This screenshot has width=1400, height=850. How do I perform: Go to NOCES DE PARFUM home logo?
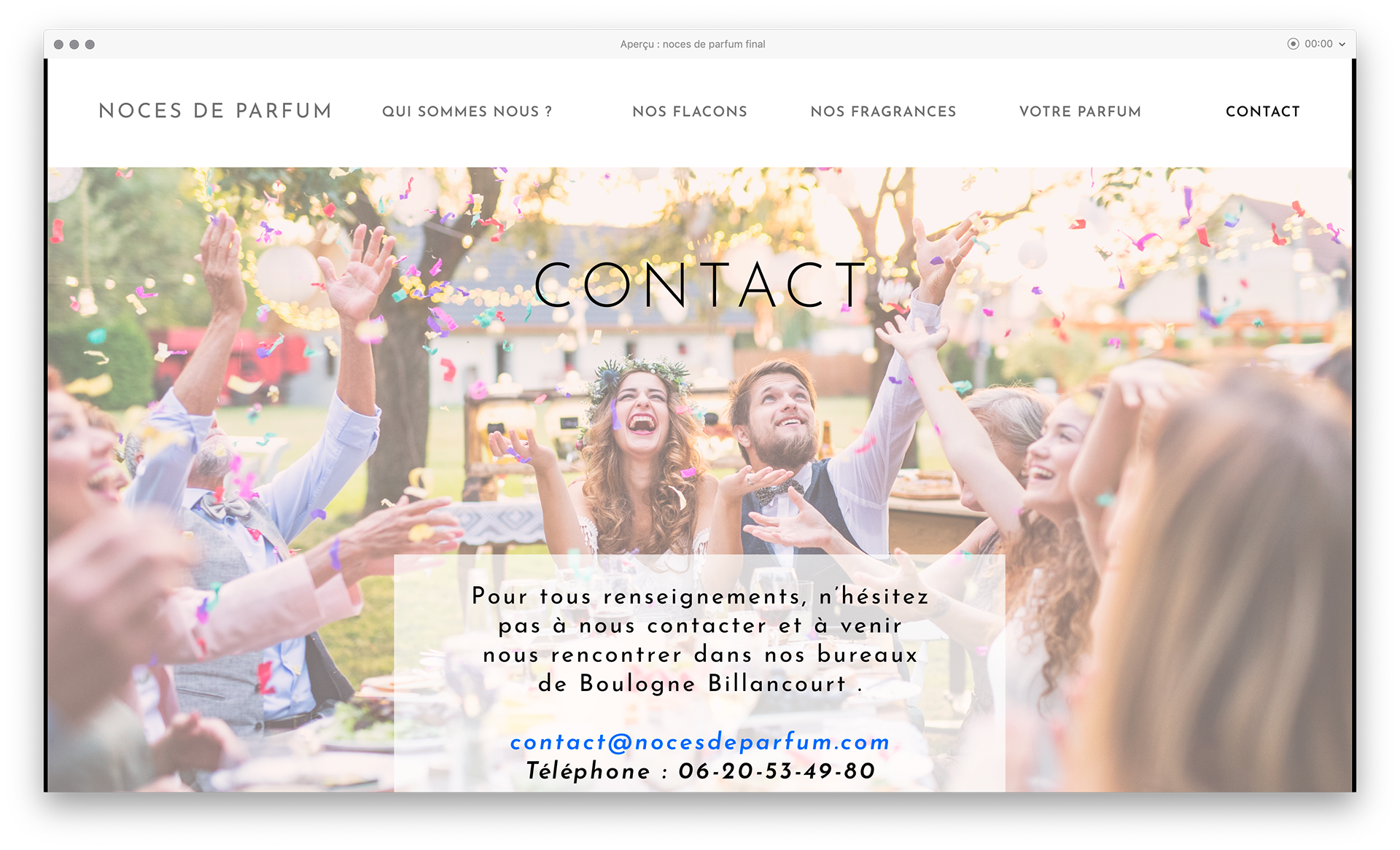[215, 111]
